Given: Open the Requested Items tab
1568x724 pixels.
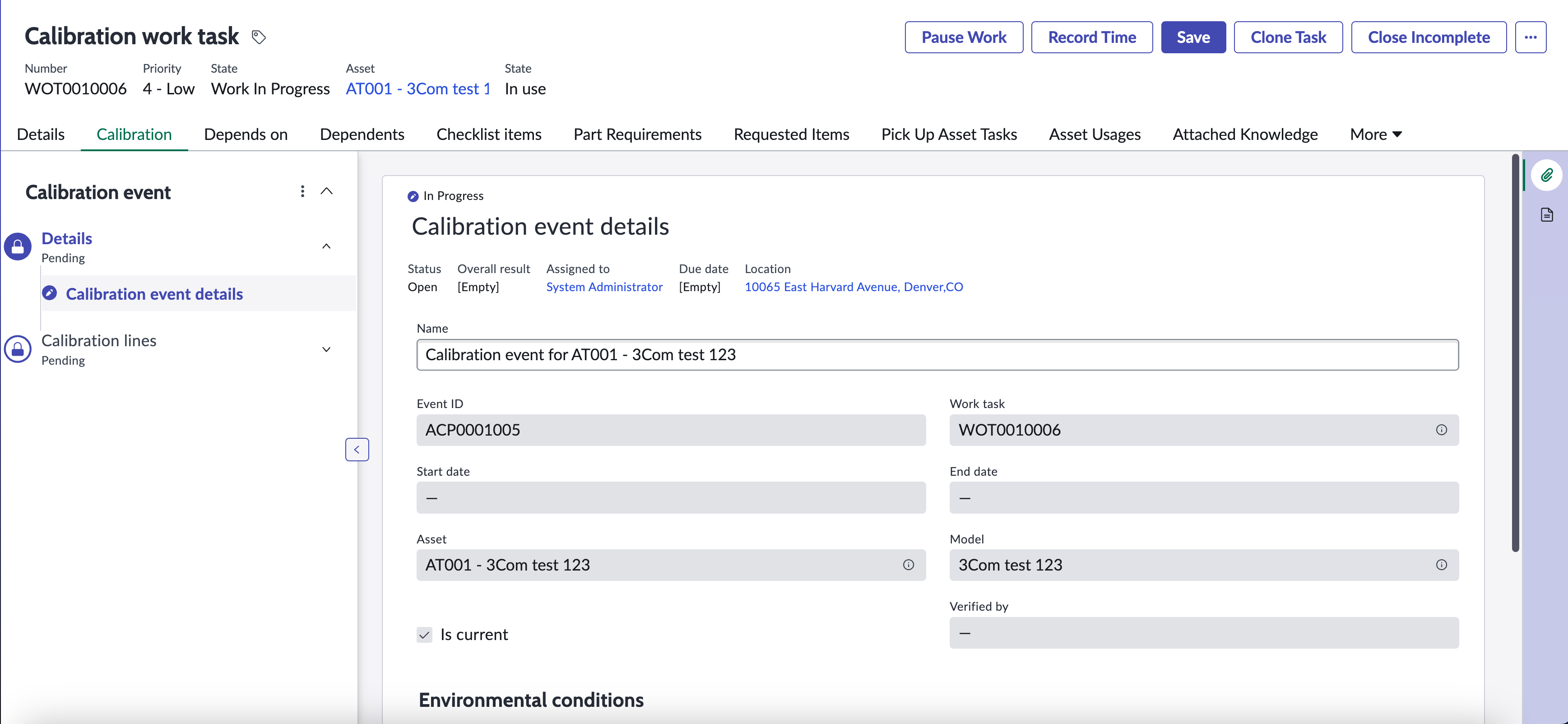Looking at the screenshot, I should coord(791,134).
